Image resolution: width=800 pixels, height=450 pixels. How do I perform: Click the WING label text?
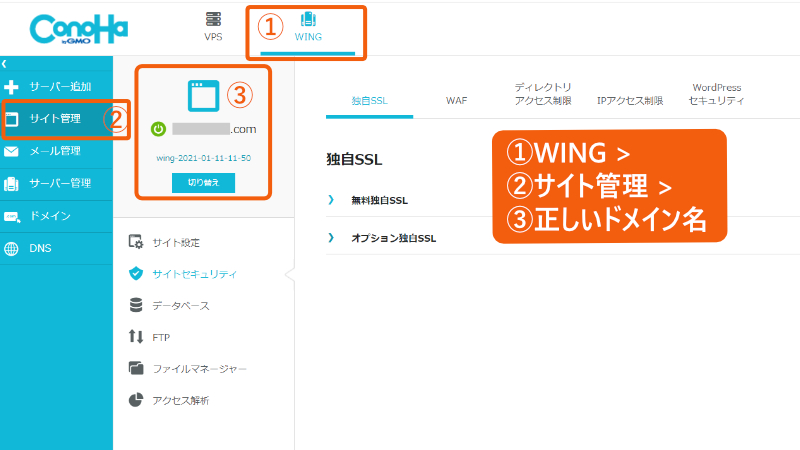[x=308, y=37]
